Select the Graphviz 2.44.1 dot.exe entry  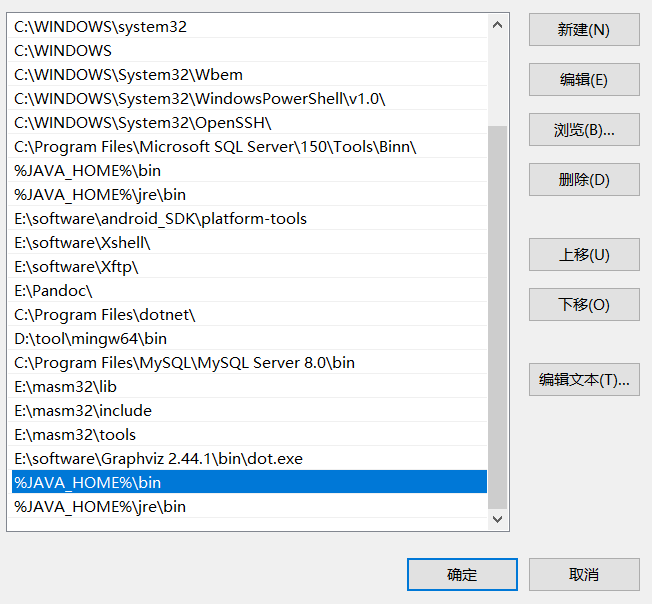[249, 459]
